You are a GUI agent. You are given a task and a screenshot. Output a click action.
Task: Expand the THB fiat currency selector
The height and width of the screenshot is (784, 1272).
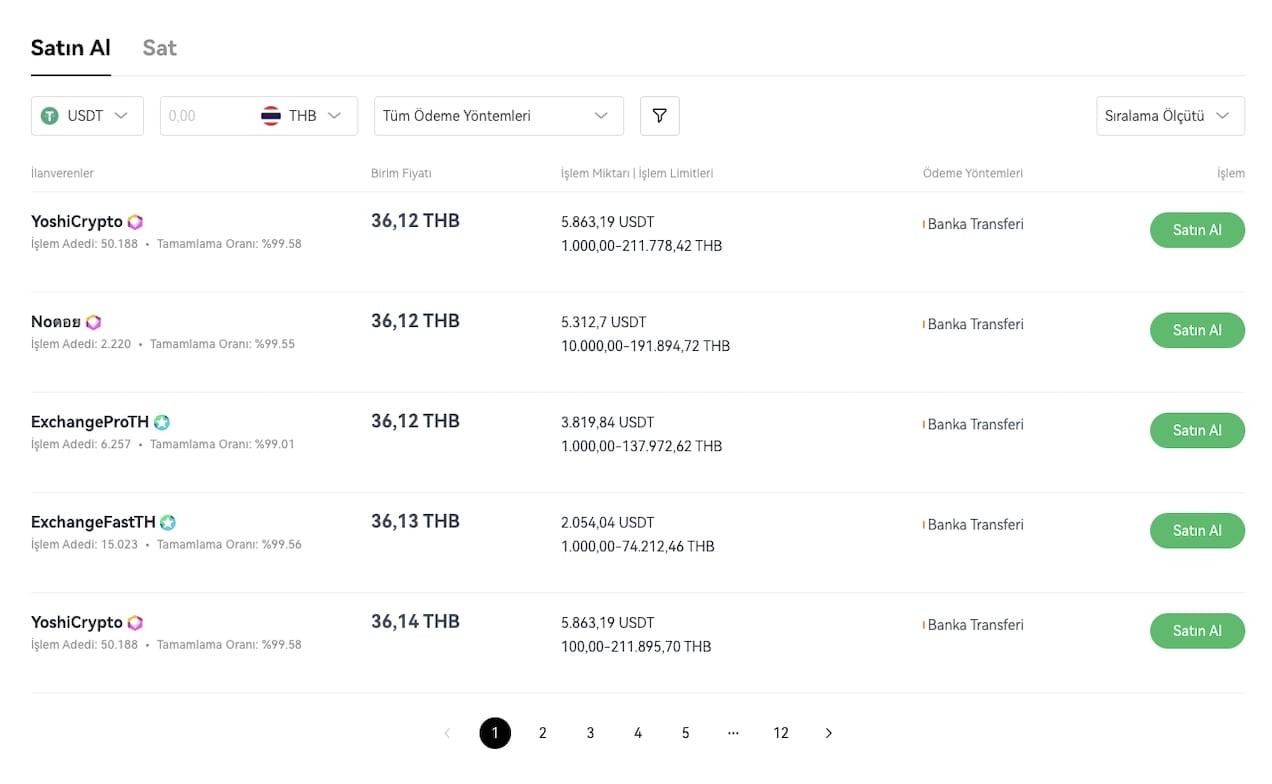click(308, 116)
